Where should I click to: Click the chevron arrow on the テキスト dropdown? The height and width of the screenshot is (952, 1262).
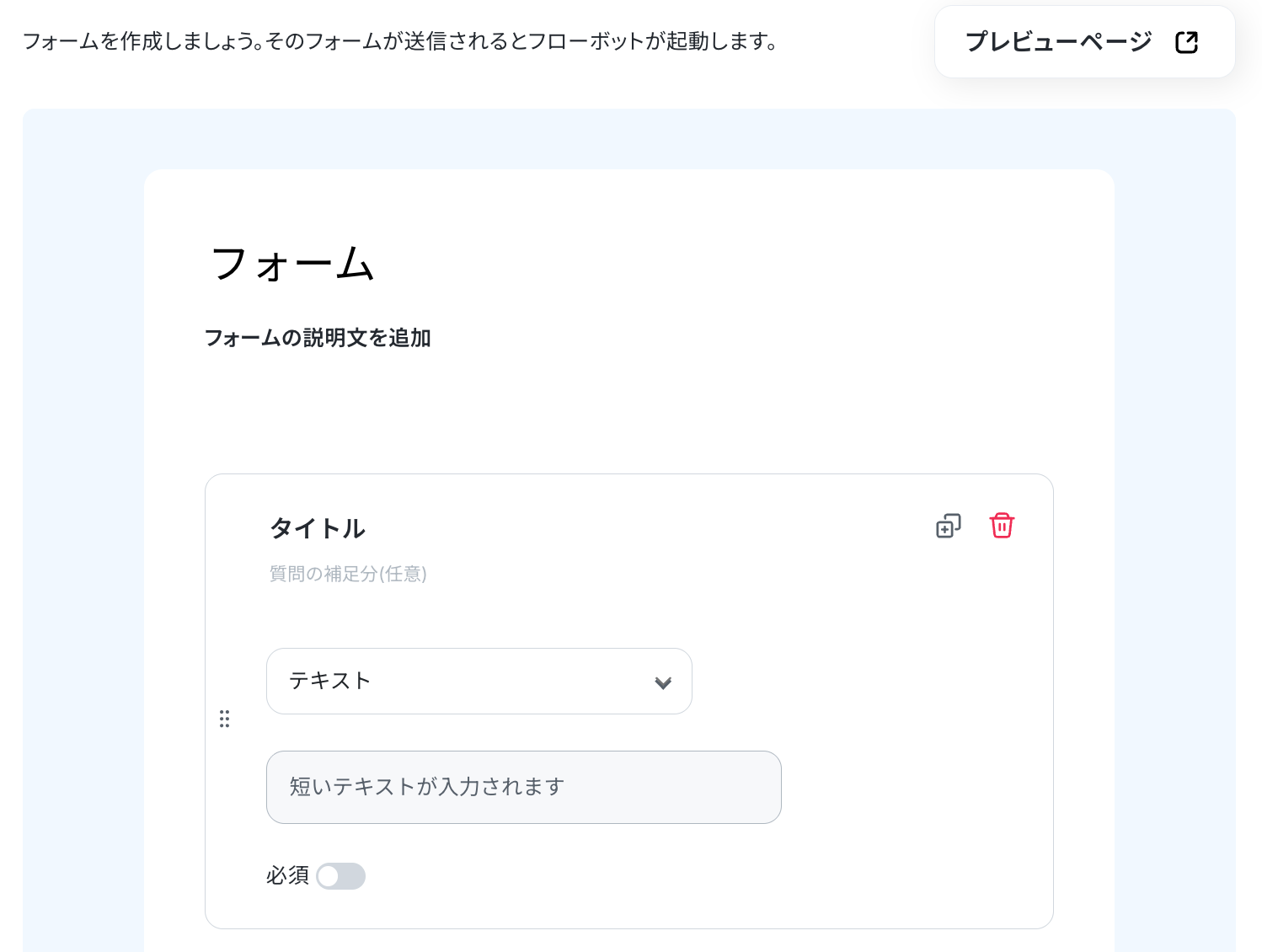(x=663, y=682)
